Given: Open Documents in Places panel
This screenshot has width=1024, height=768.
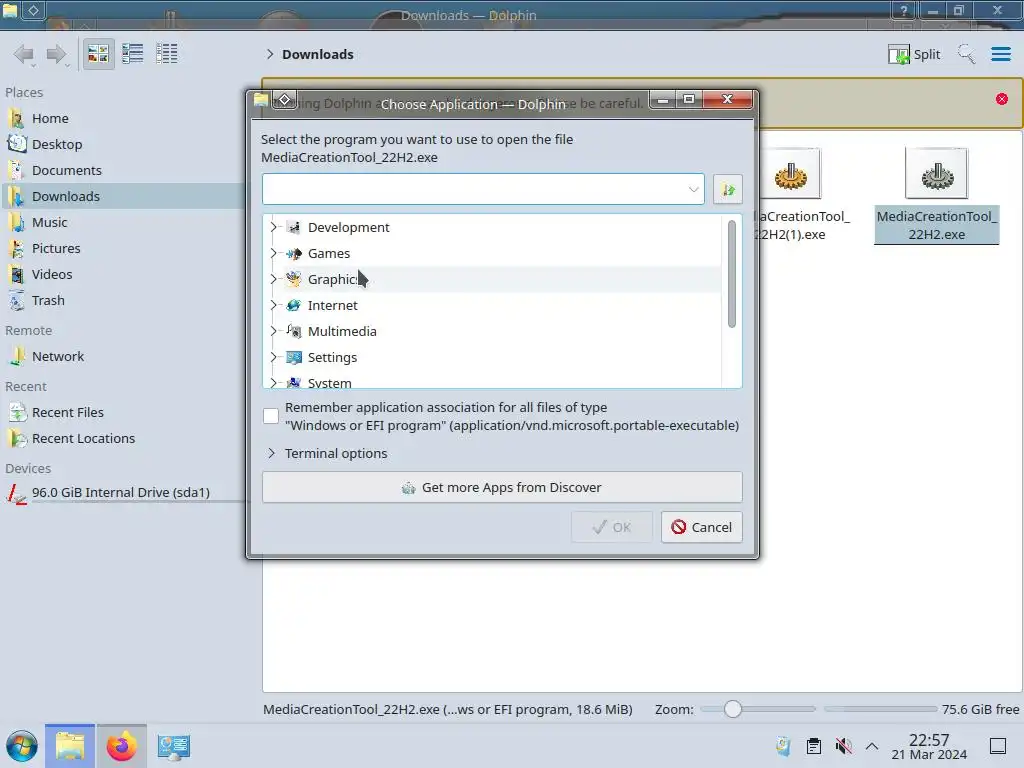Looking at the screenshot, I should pyautogui.click(x=67, y=170).
